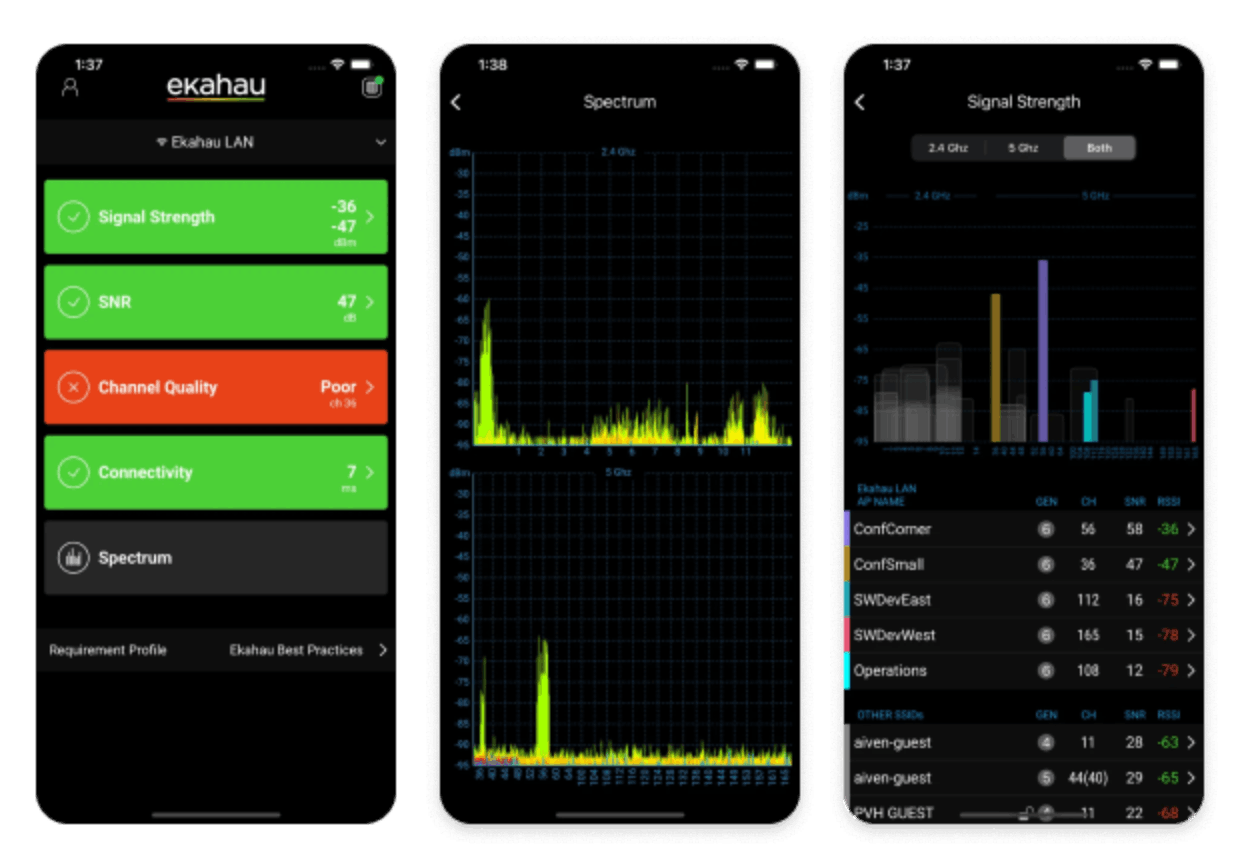Tap the SNR checkmark icon
1240x868 pixels.
click(73, 302)
